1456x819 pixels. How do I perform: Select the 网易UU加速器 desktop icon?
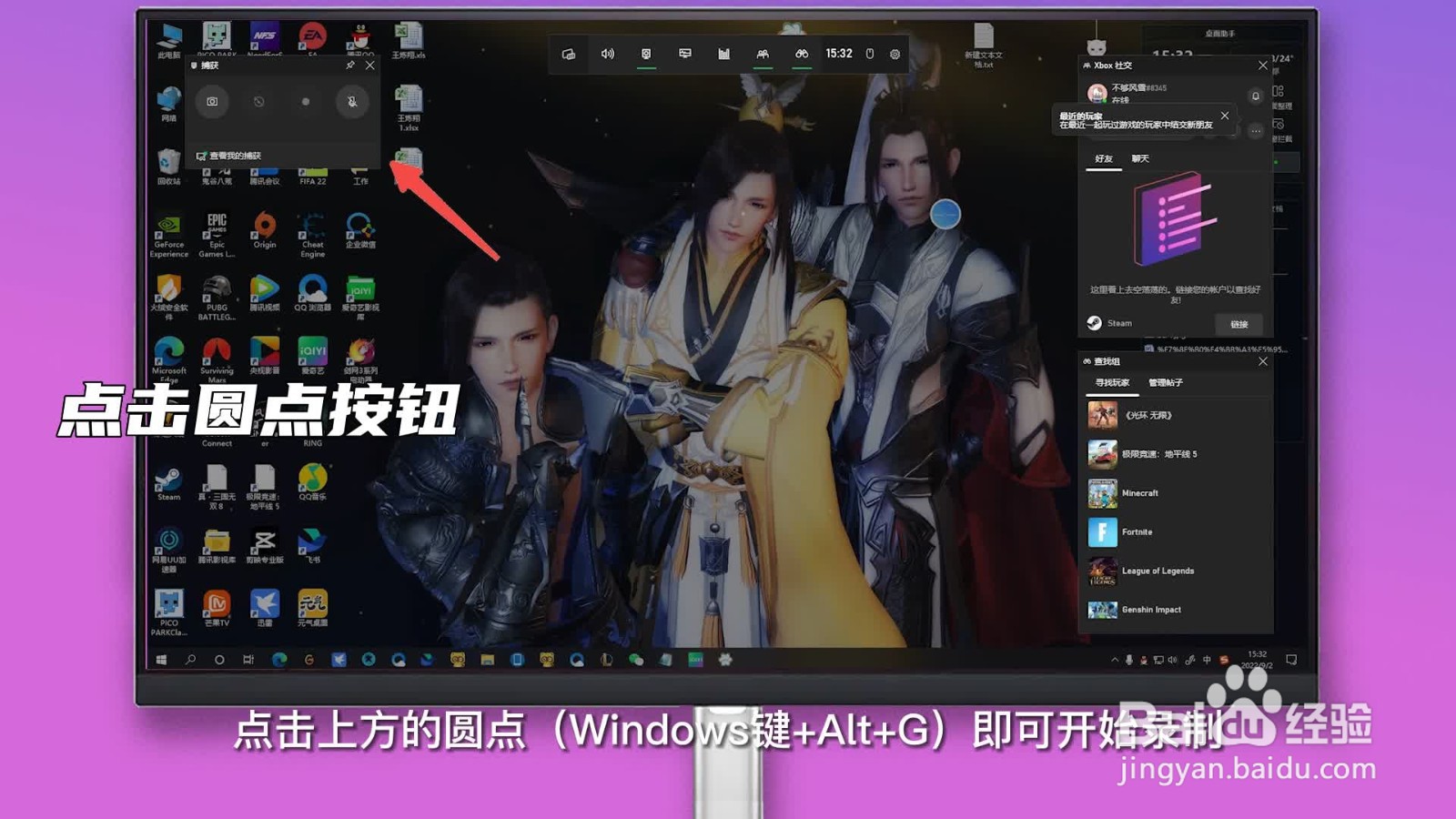point(169,550)
